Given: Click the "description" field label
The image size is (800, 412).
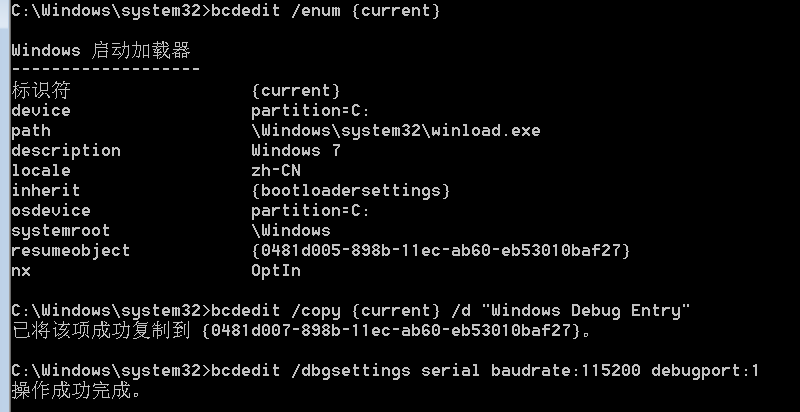Looking at the screenshot, I should [x=65, y=151].
